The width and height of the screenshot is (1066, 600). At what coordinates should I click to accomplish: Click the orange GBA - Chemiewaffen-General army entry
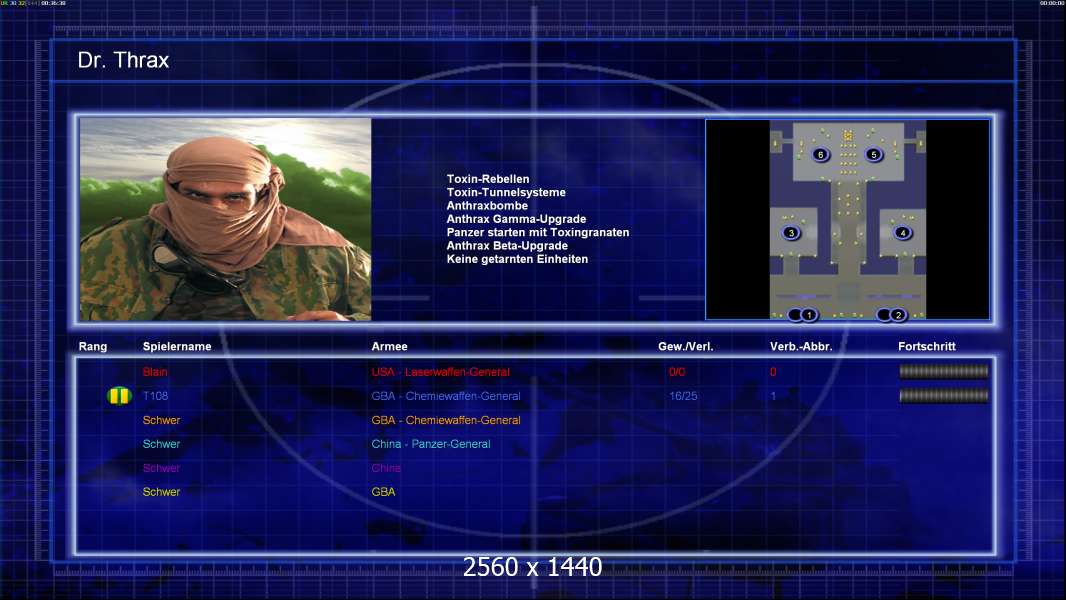[x=446, y=420]
